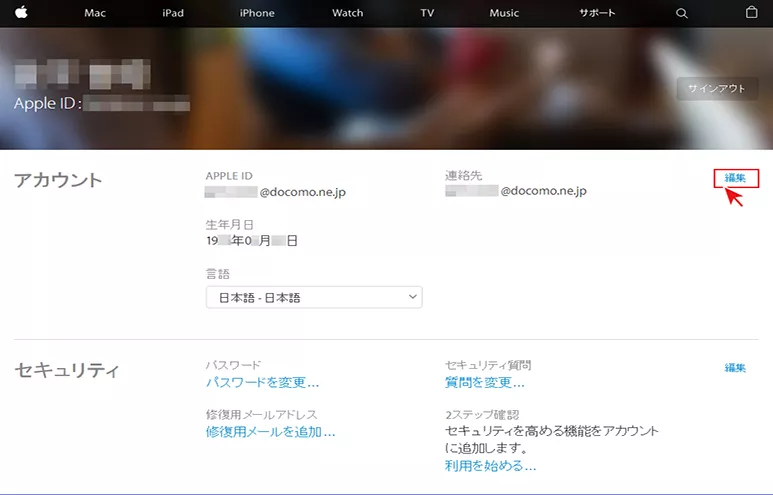Screen dimensions: 773x495
Task: Click the パスワードを変更 link
Action: click(x=262, y=382)
